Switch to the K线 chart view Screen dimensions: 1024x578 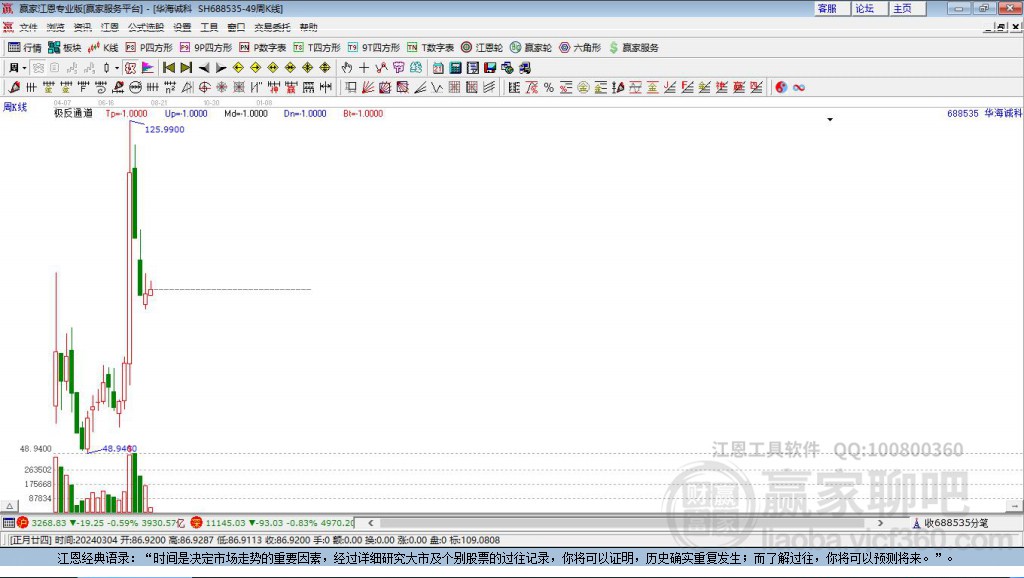[103, 48]
